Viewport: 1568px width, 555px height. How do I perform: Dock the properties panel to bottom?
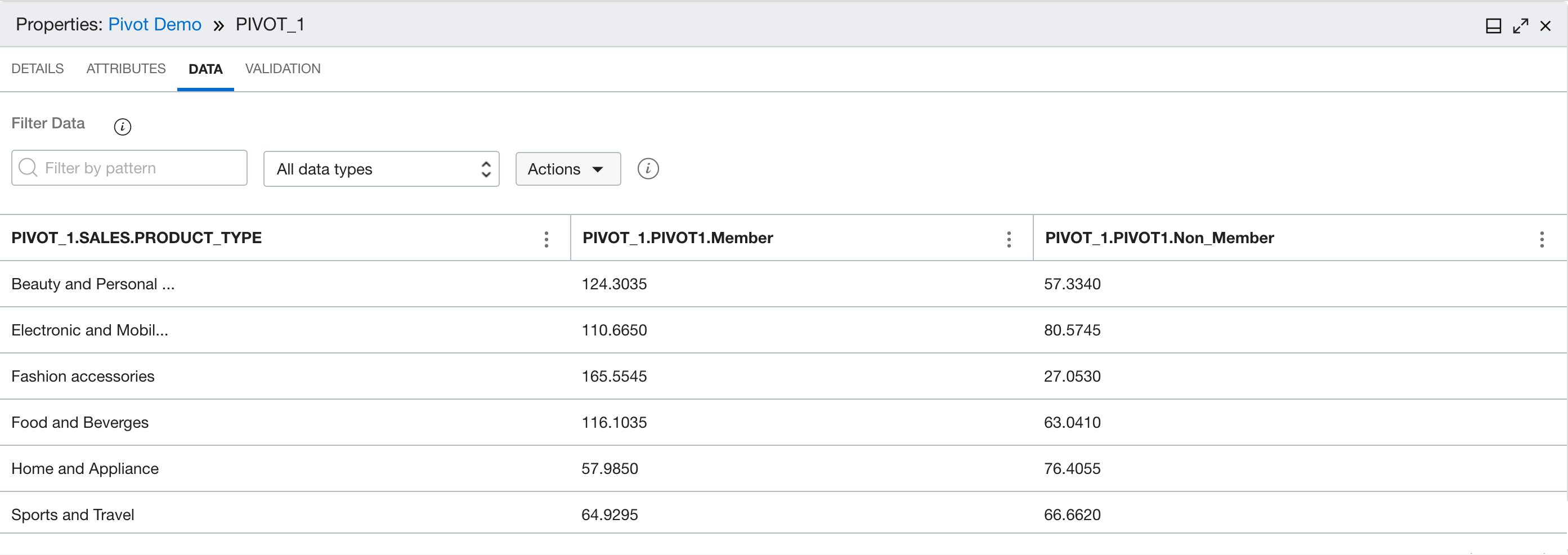click(x=1493, y=25)
